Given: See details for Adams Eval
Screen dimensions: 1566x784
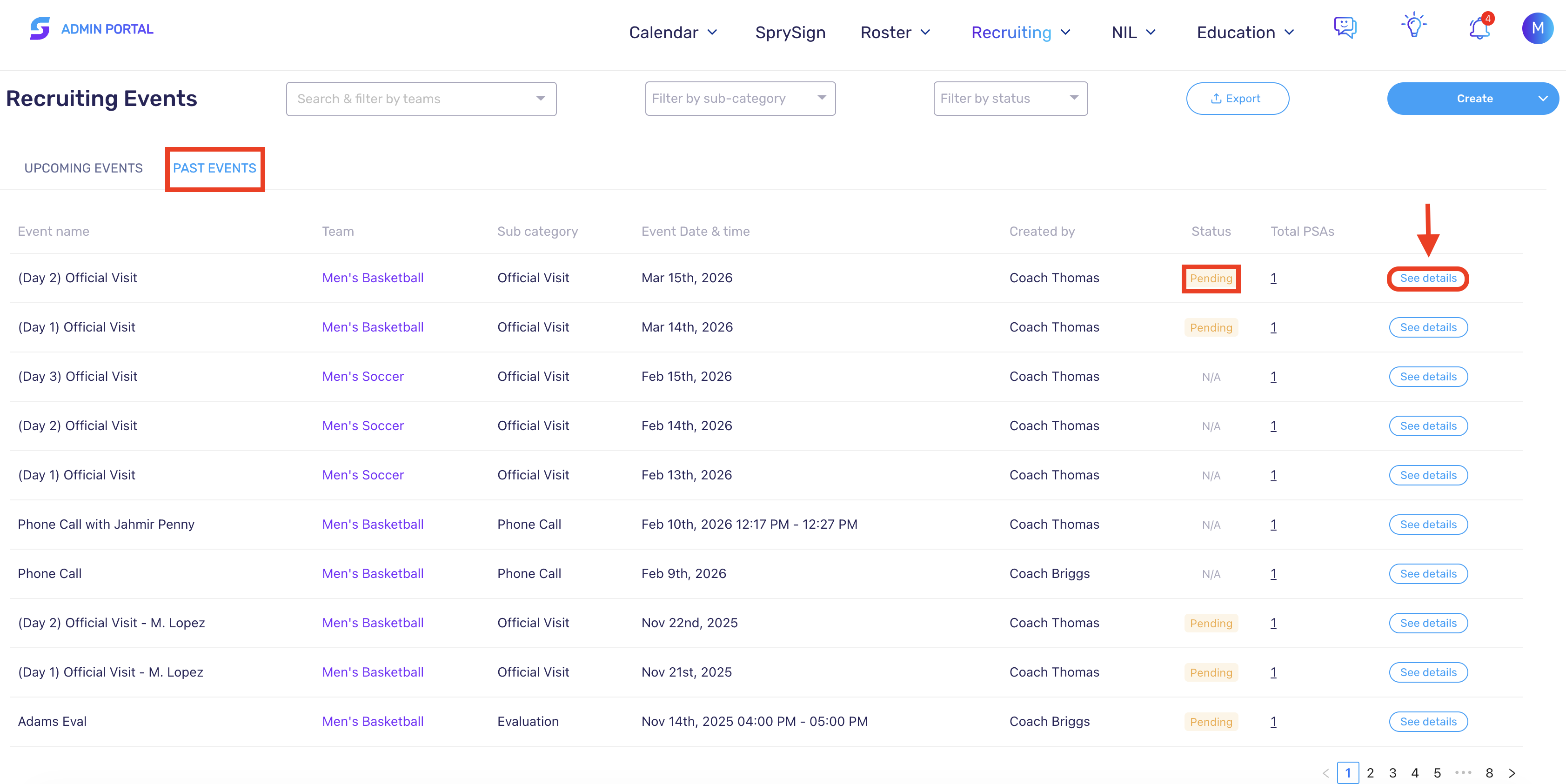Looking at the screenshot, I should (1428, 721).
